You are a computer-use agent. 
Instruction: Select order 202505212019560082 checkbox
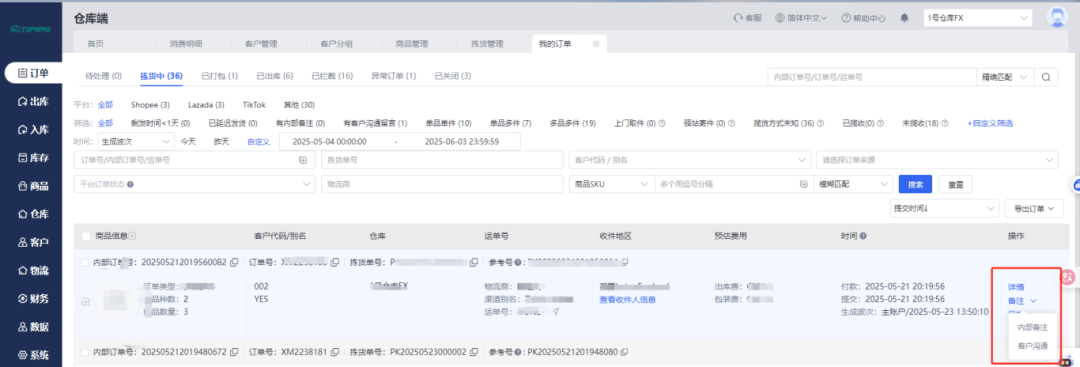tap(85, 262)
